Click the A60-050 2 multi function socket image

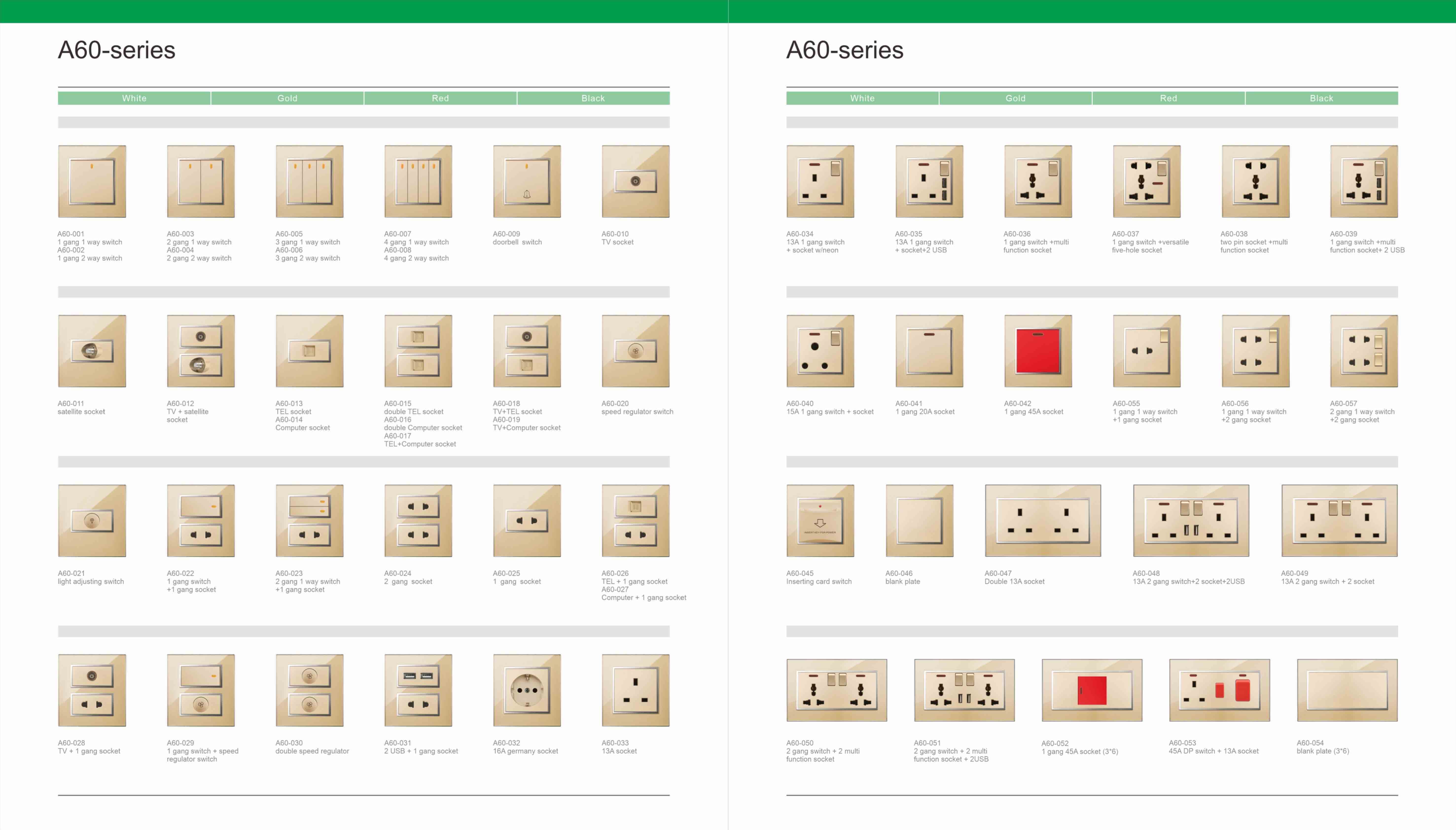coord(837,690)
